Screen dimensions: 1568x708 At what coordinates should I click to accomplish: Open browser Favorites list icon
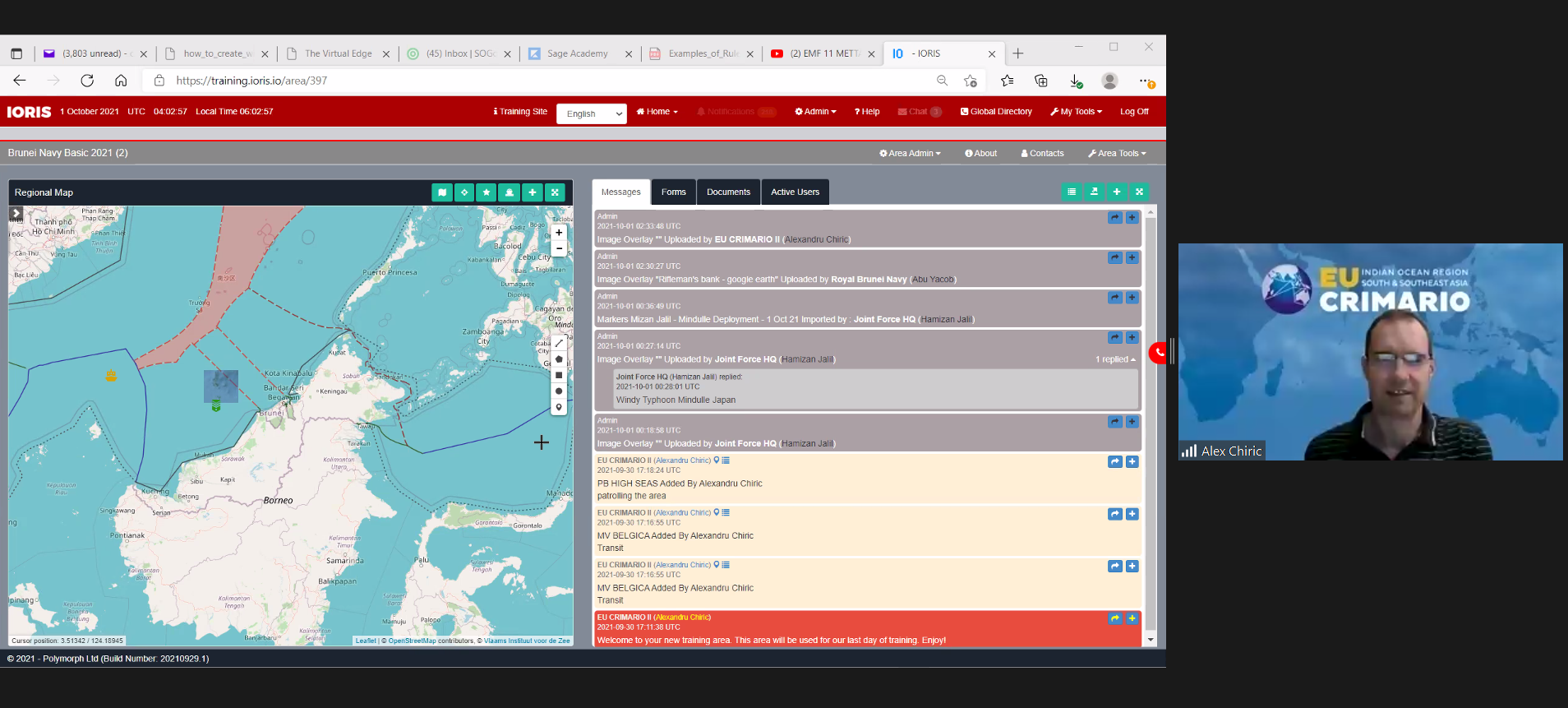point(1008,81)
